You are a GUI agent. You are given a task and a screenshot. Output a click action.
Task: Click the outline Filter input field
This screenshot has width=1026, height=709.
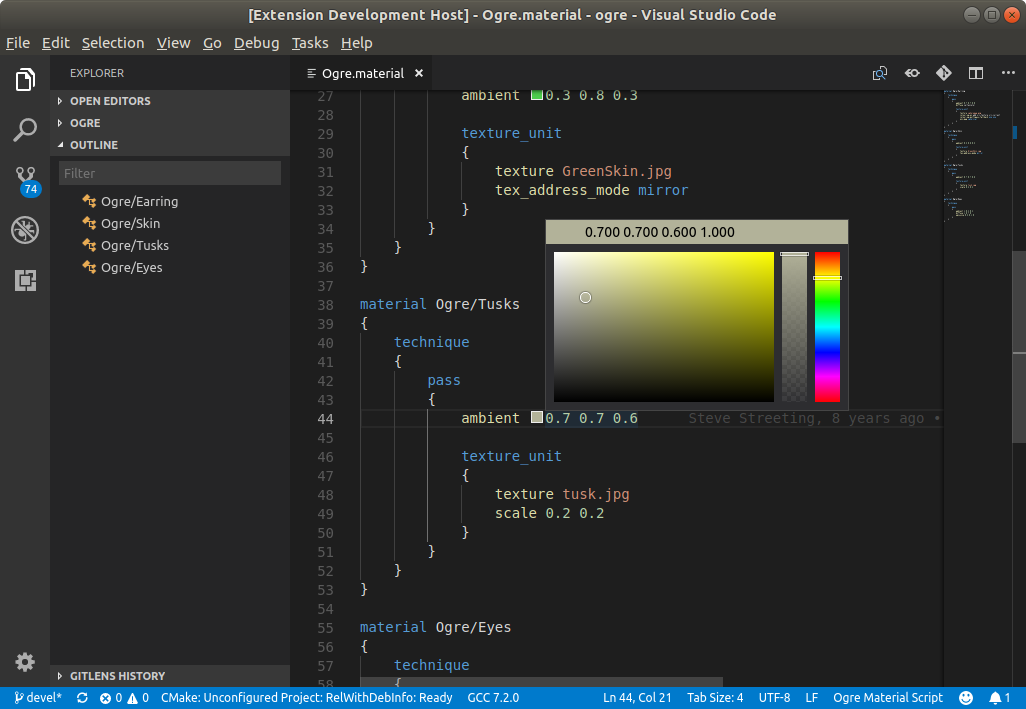click(170, 173)
